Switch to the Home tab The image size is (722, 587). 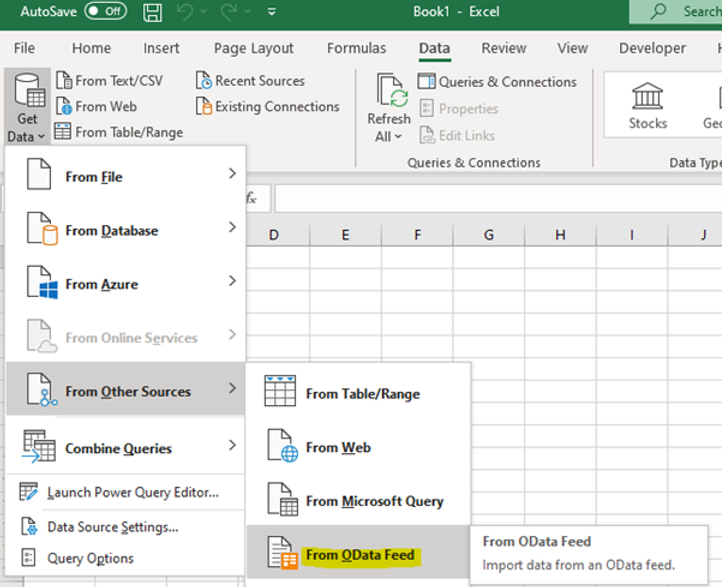point(91,48)
